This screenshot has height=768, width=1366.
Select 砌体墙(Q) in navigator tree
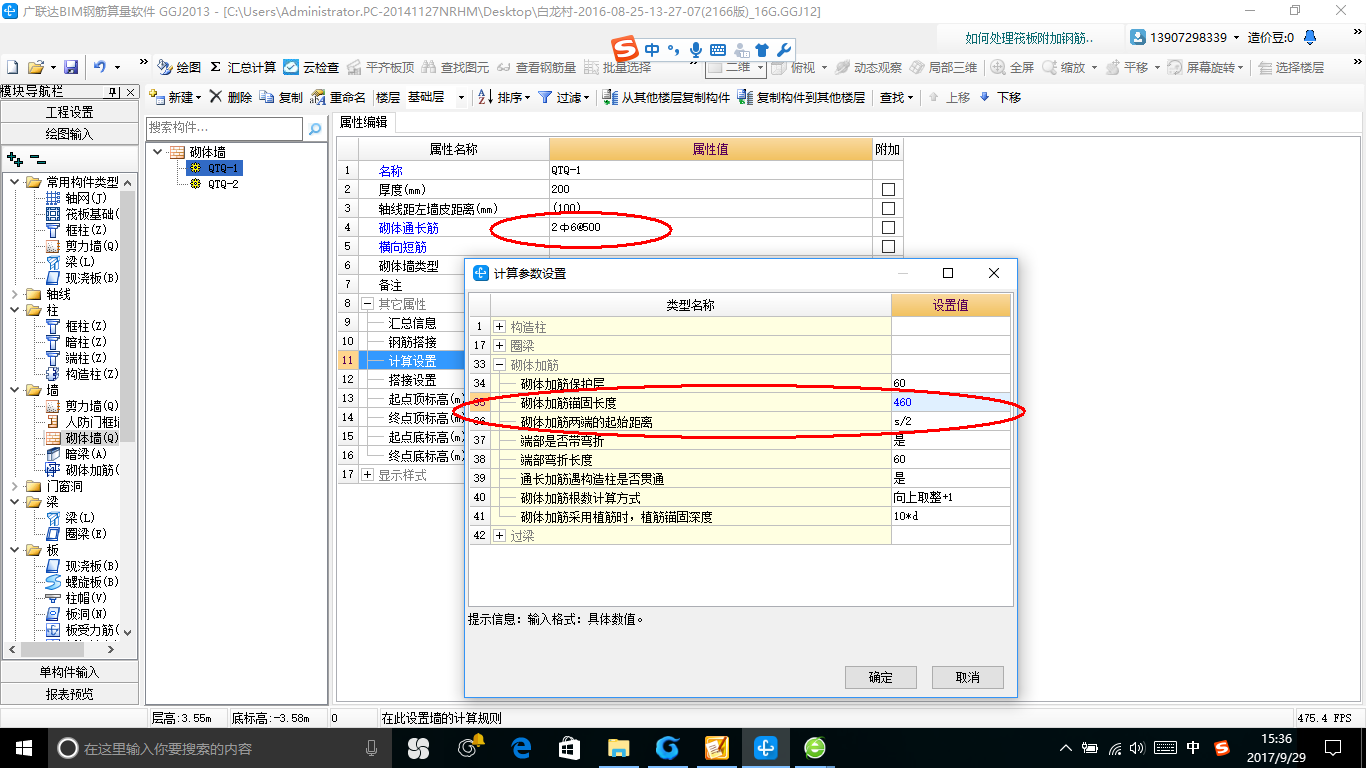pyautogui.click(x=83, y=438)
